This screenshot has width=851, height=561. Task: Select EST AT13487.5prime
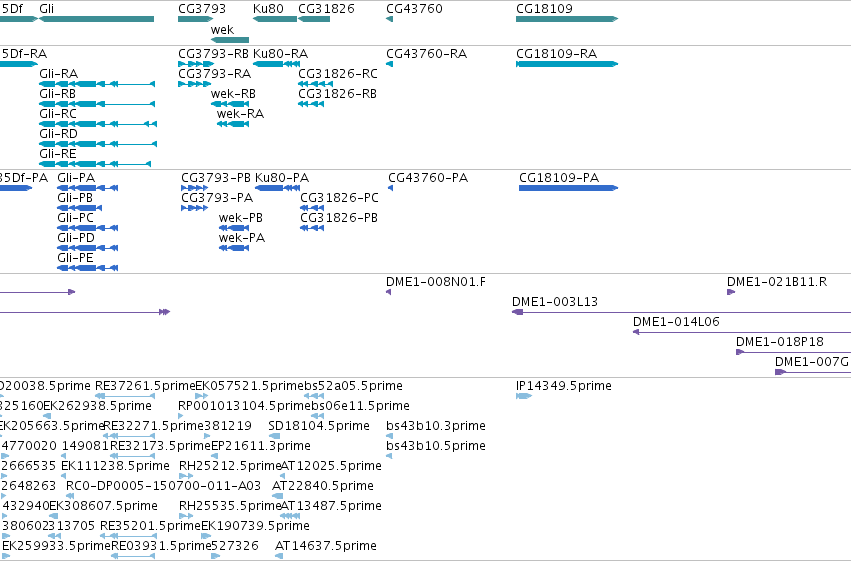[290, 516]
